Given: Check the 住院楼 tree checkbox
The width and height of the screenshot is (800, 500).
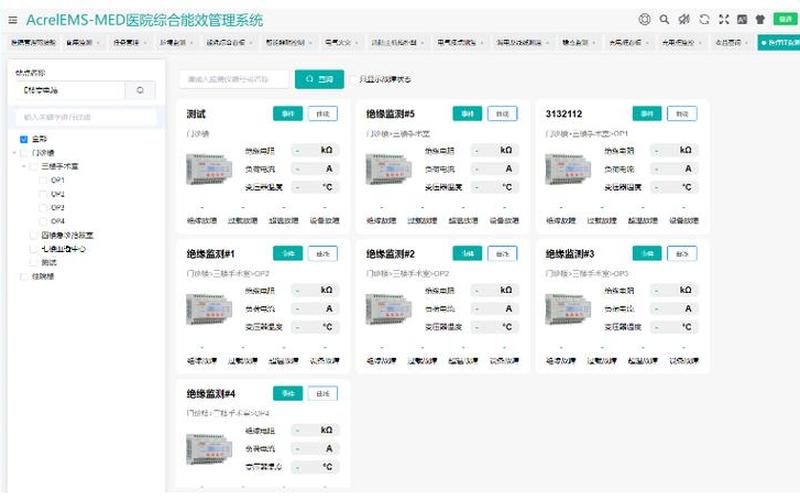Looking at the screenshot, I should (x=23, y=277).
